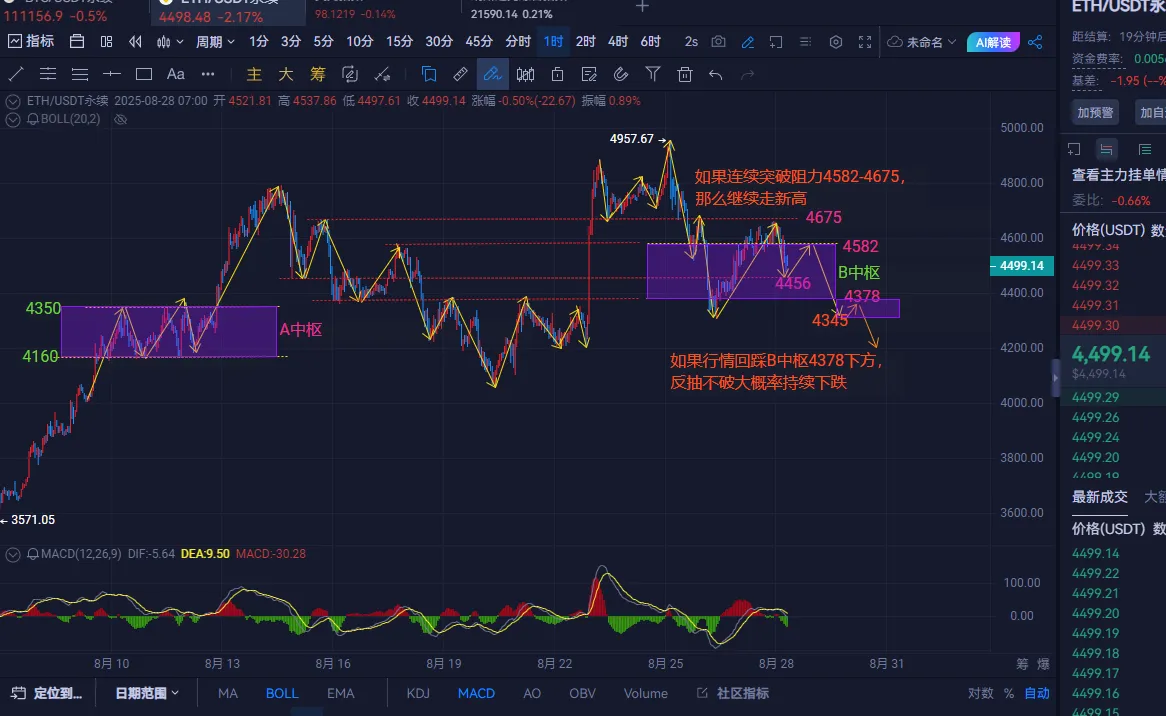The image size is (1166, 716).
Task: Toggle BOLL visibility eye icon
Action: point(120,119)
